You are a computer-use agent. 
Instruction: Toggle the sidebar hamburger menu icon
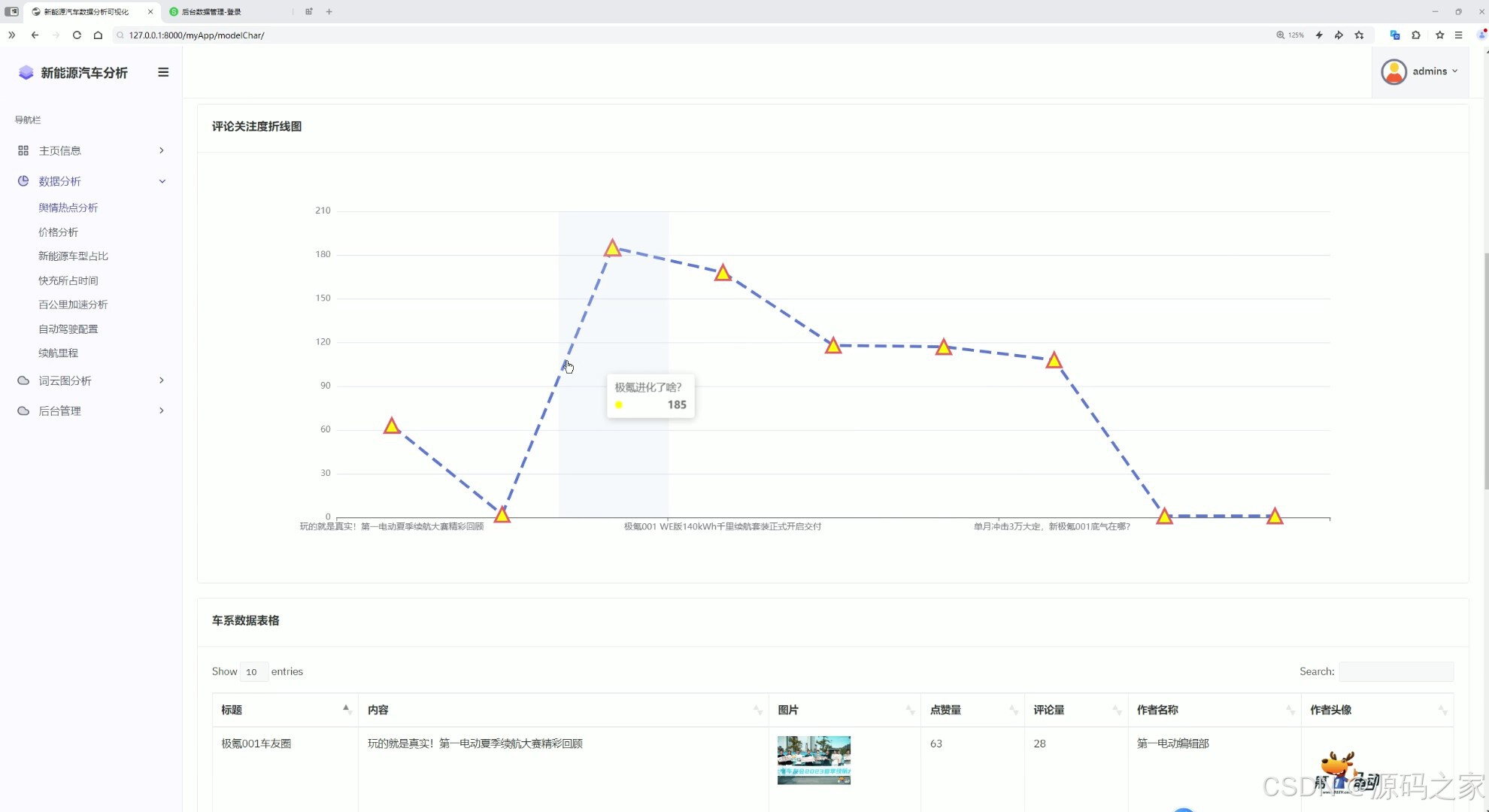(x=163, y=72)
